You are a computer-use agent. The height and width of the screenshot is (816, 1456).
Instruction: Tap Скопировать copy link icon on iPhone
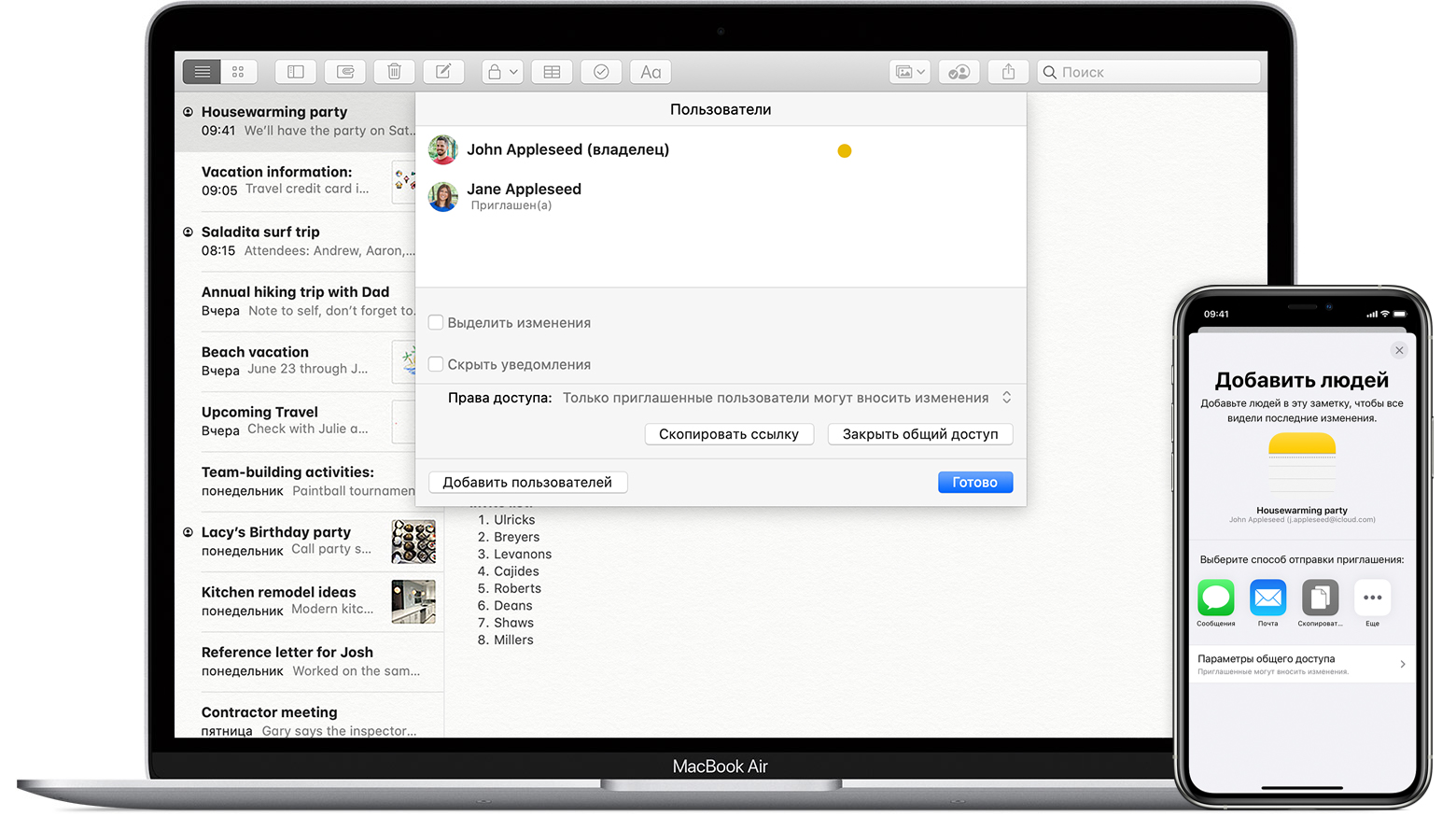pos(1320,598)
